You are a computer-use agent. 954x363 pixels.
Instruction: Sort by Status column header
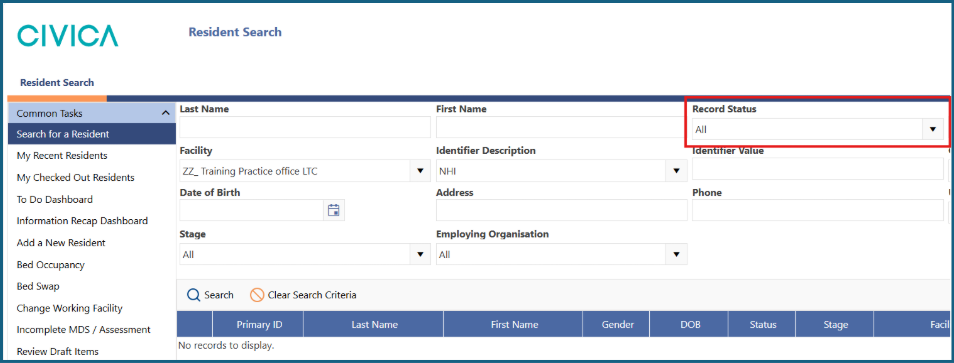tap(762, 325)
